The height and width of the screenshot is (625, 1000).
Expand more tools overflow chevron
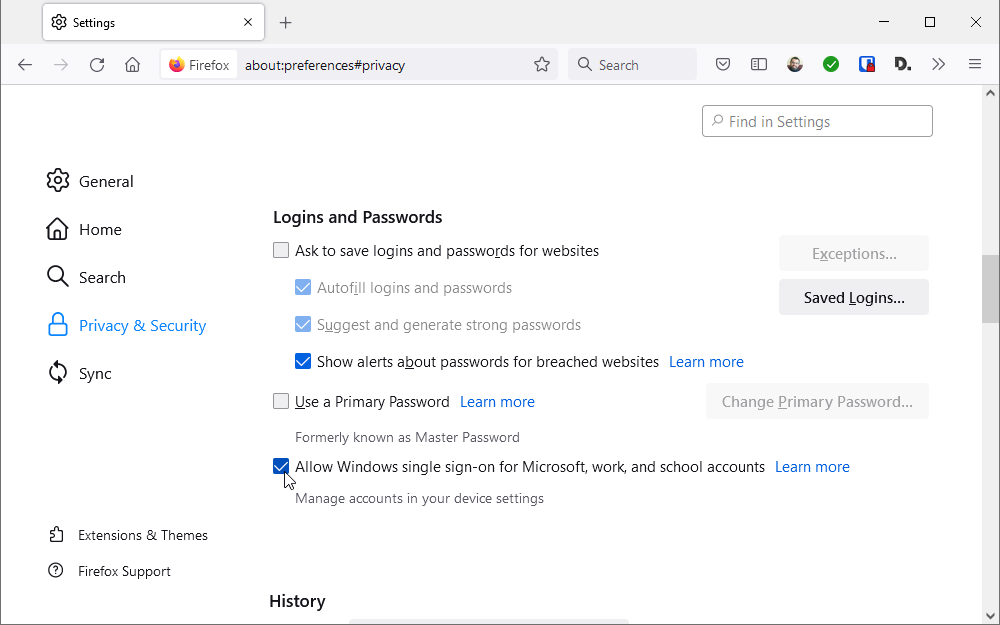point(938,64)
